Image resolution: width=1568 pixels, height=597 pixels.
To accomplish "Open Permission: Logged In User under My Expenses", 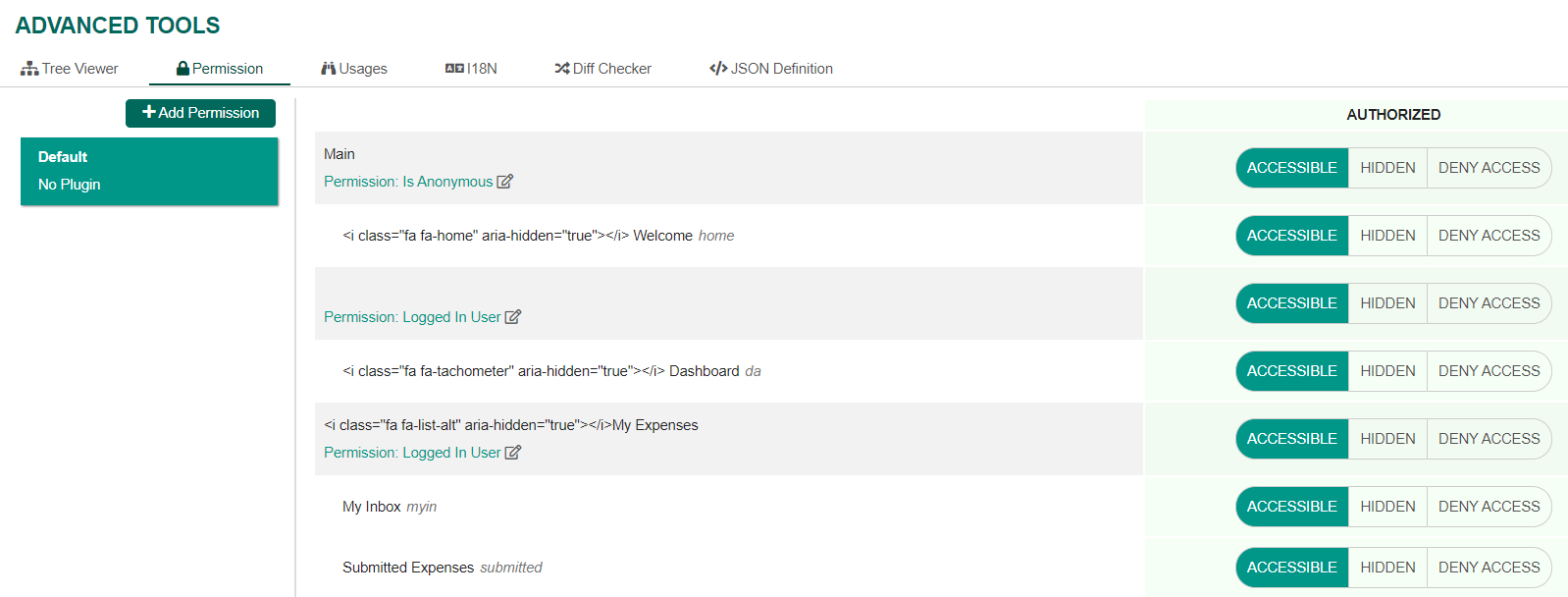I will [x=412, y=453].
